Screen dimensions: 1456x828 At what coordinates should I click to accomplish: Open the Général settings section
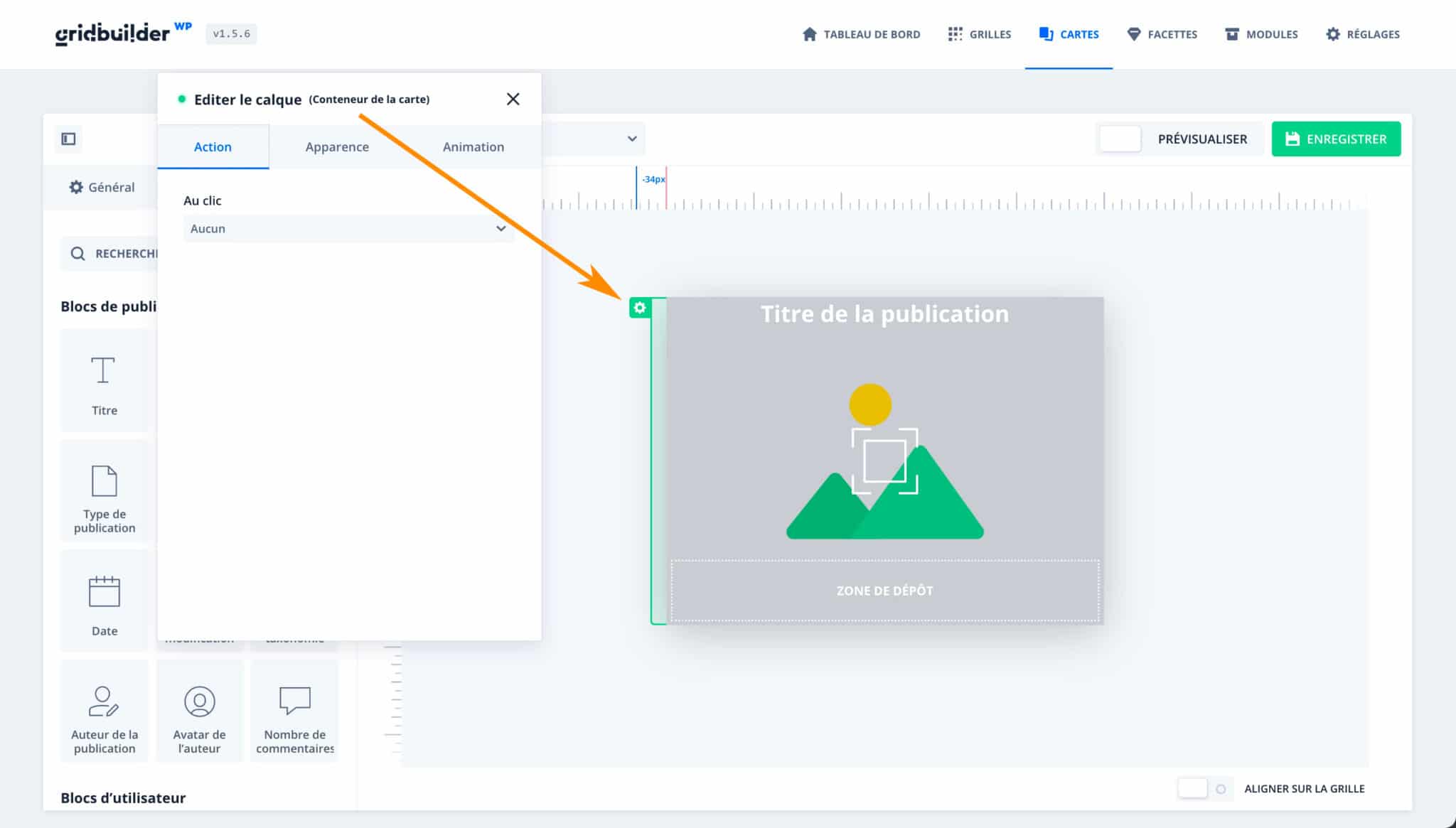click(102, 187)
